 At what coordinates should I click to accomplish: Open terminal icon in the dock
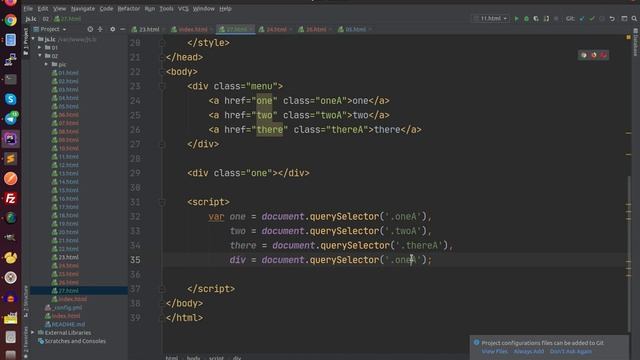point(11,79)
